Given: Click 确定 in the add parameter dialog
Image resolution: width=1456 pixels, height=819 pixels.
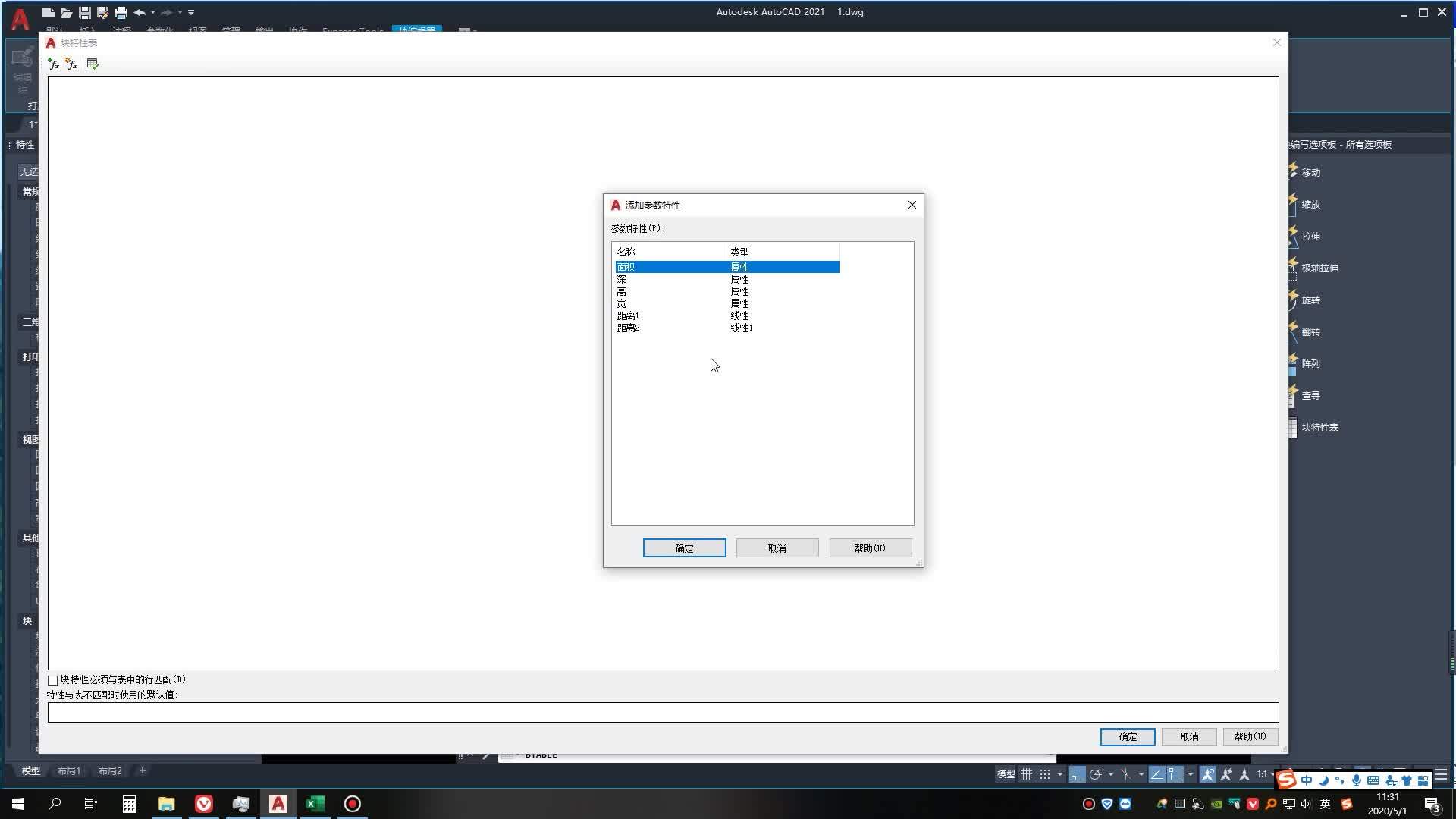Looking at the screenshot, I should pyautogui.click(x=684, y=548).
